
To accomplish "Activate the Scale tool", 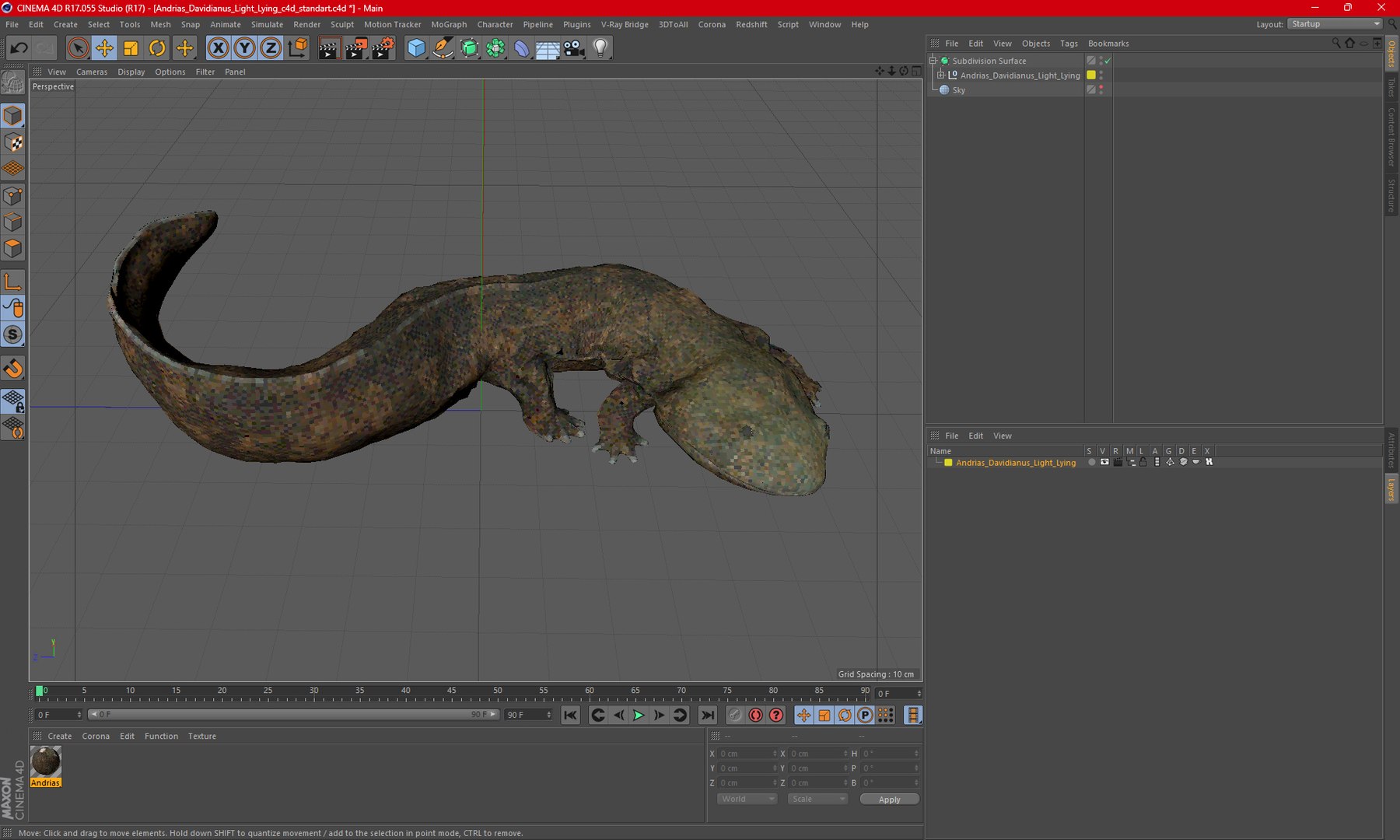I will (131, 48).
